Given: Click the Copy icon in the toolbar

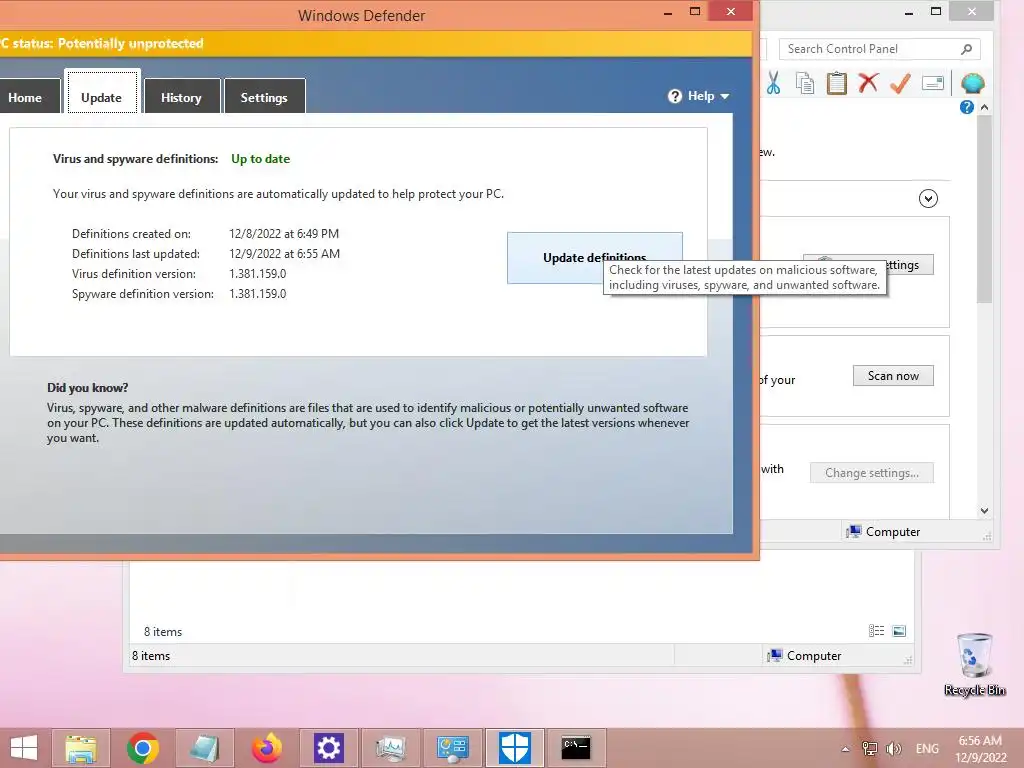Looking at the screenshot, I should point(805,83).
